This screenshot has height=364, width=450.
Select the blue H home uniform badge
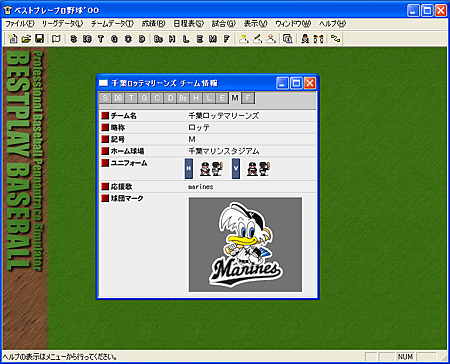click(189, 169)
